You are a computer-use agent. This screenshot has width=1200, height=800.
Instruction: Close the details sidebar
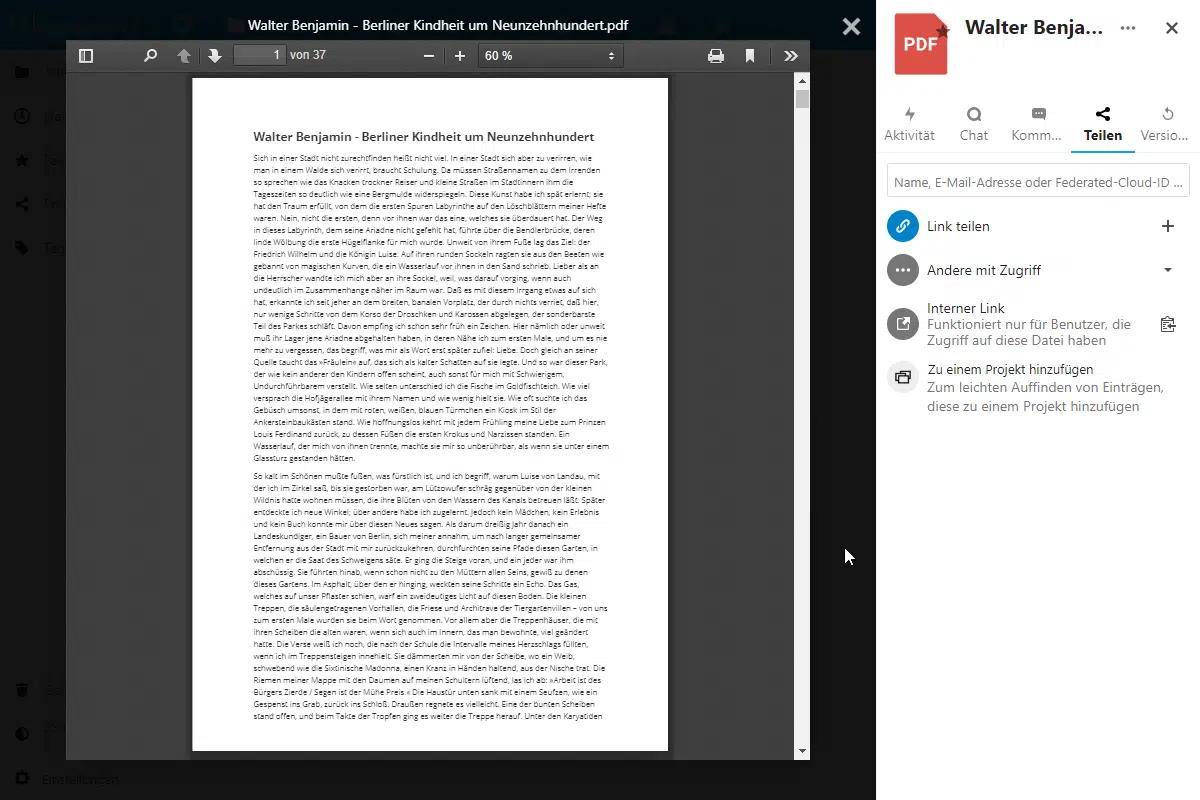click(x=1172, y=28)
